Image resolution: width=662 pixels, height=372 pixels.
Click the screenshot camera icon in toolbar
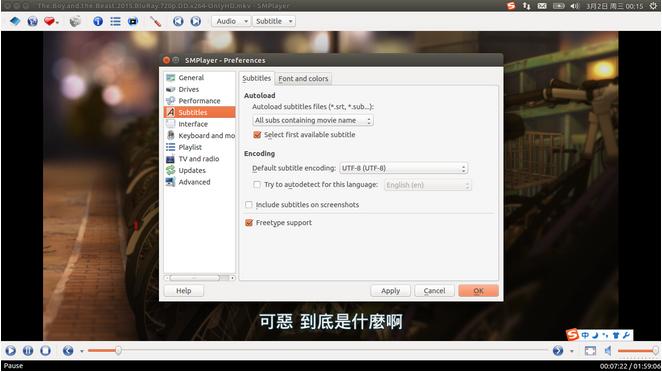click(x=75, y=21)
